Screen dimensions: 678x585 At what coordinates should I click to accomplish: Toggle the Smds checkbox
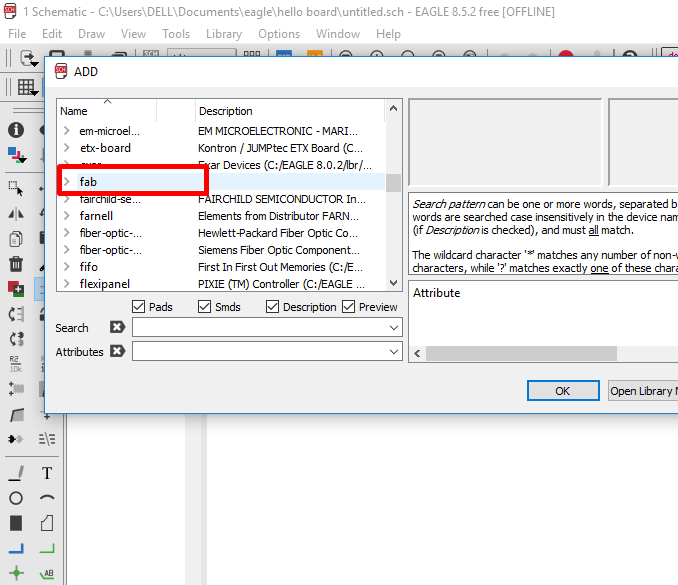point(205,307)
